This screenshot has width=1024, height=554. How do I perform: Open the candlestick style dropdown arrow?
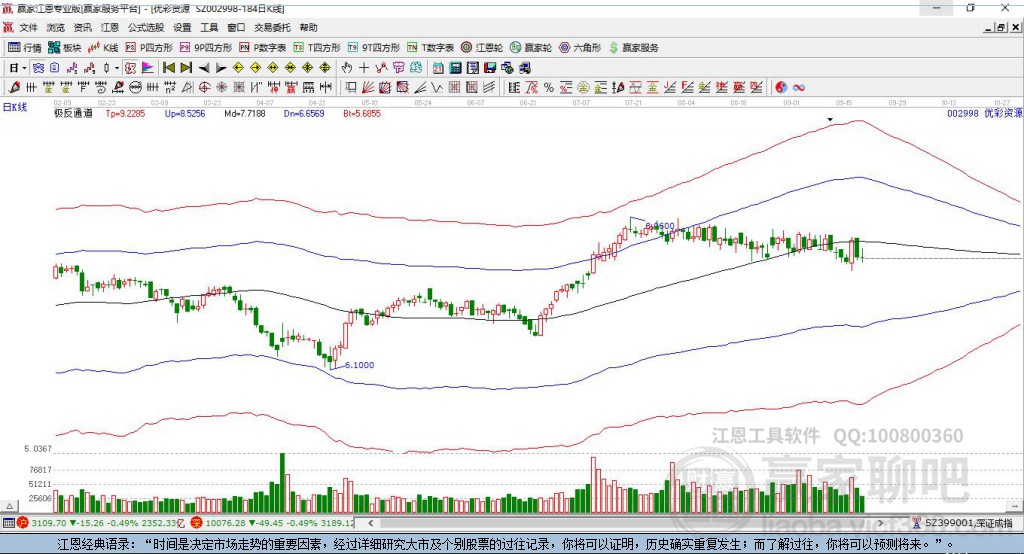117,67
